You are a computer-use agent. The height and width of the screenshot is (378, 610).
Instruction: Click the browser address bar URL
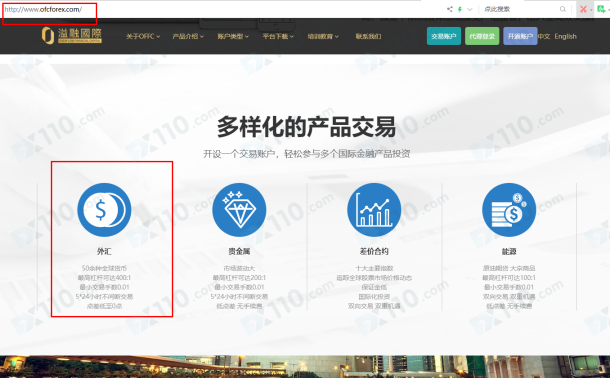(x=43, y=10)
